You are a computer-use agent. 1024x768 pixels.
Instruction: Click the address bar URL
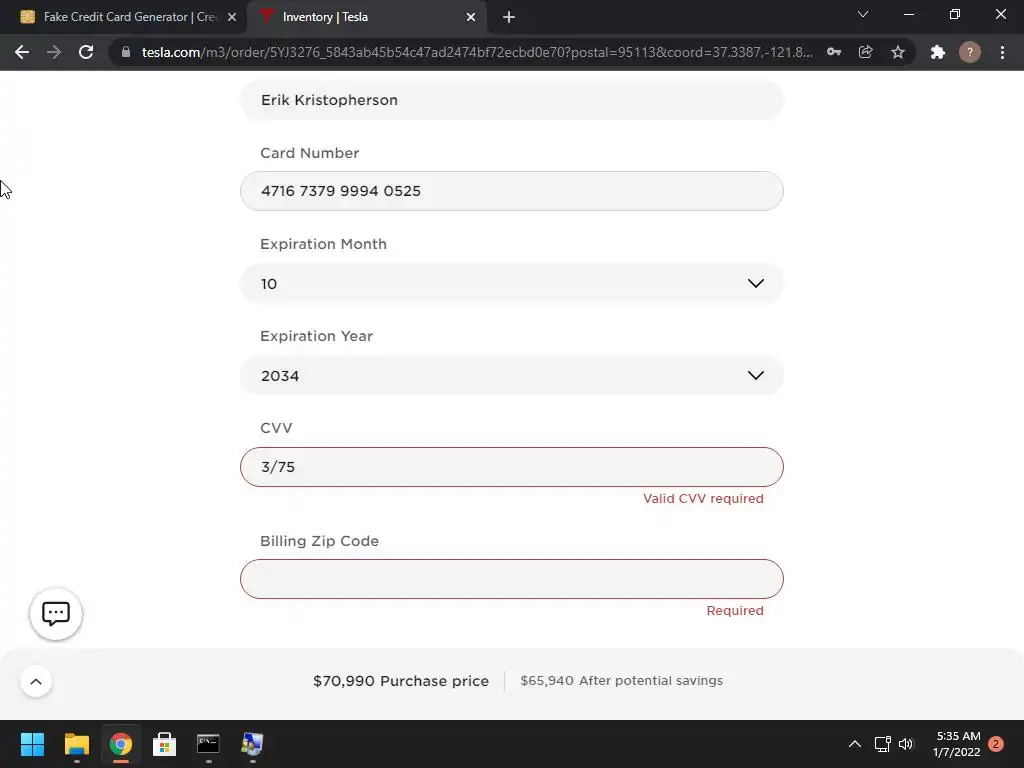click(477, 52)
